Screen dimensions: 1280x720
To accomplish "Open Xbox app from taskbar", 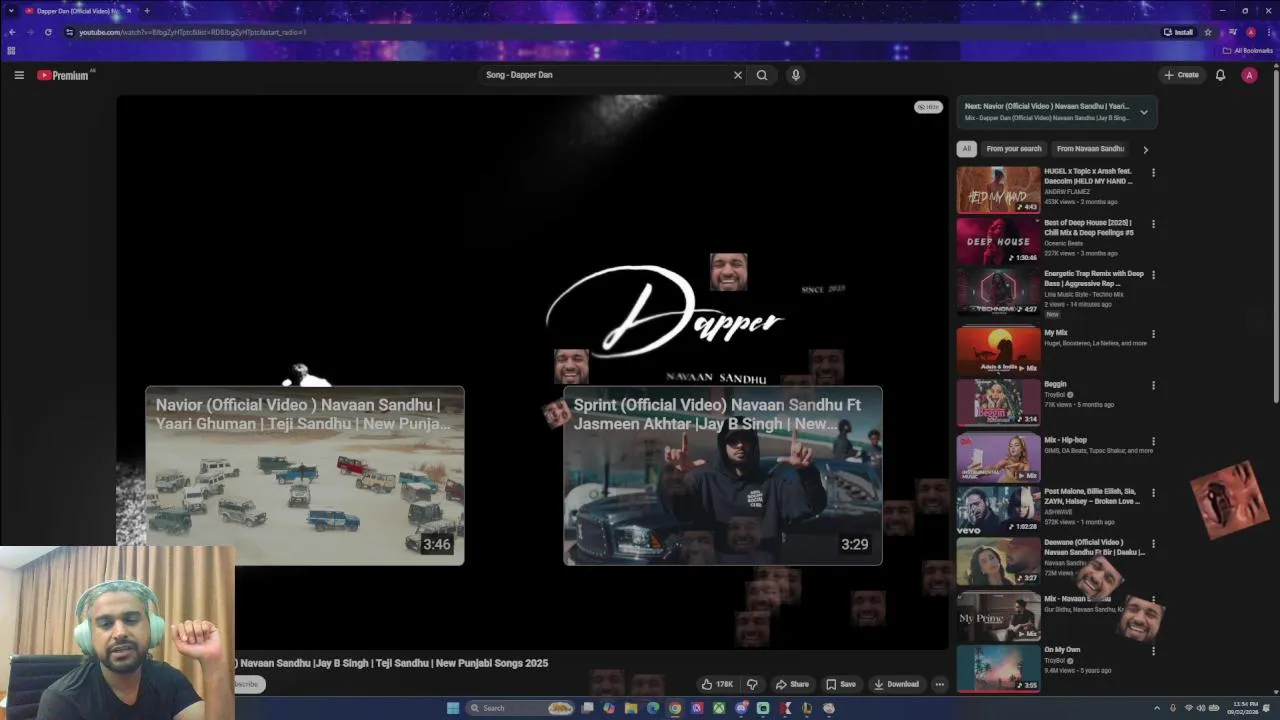I will pyautogui.click(x=719, y=708).
